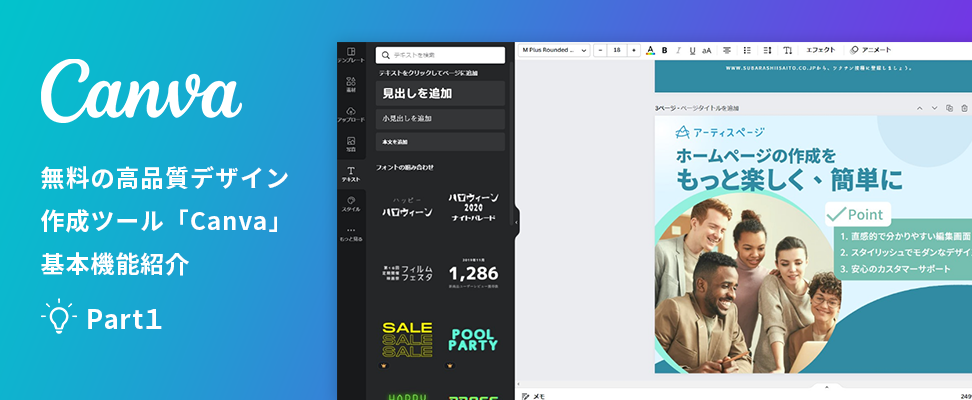Open the テンプレート (Templates) sidebar tab
Viewport: 972px width, 400px height.
point(351,55)
